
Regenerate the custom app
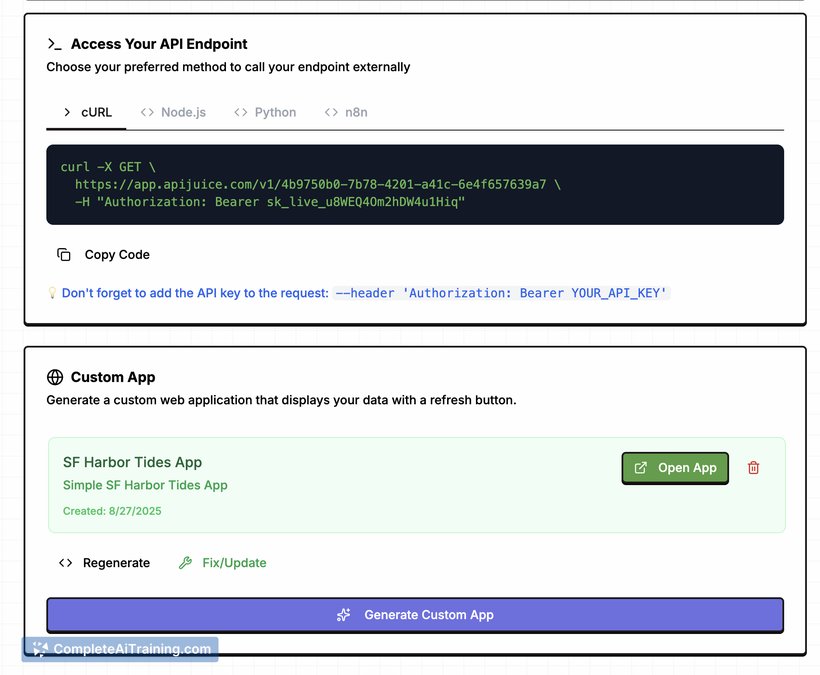pyautogui.click(x=105, y=563)
